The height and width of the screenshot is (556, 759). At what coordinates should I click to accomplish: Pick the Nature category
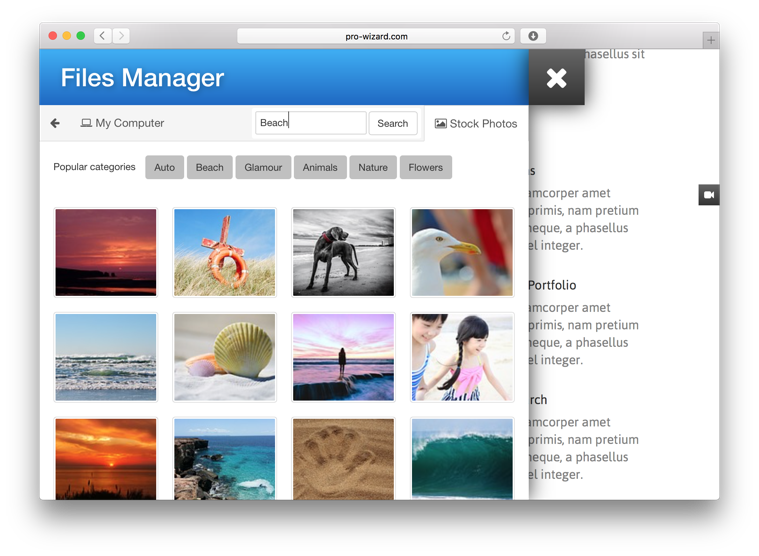pos(373,167)
